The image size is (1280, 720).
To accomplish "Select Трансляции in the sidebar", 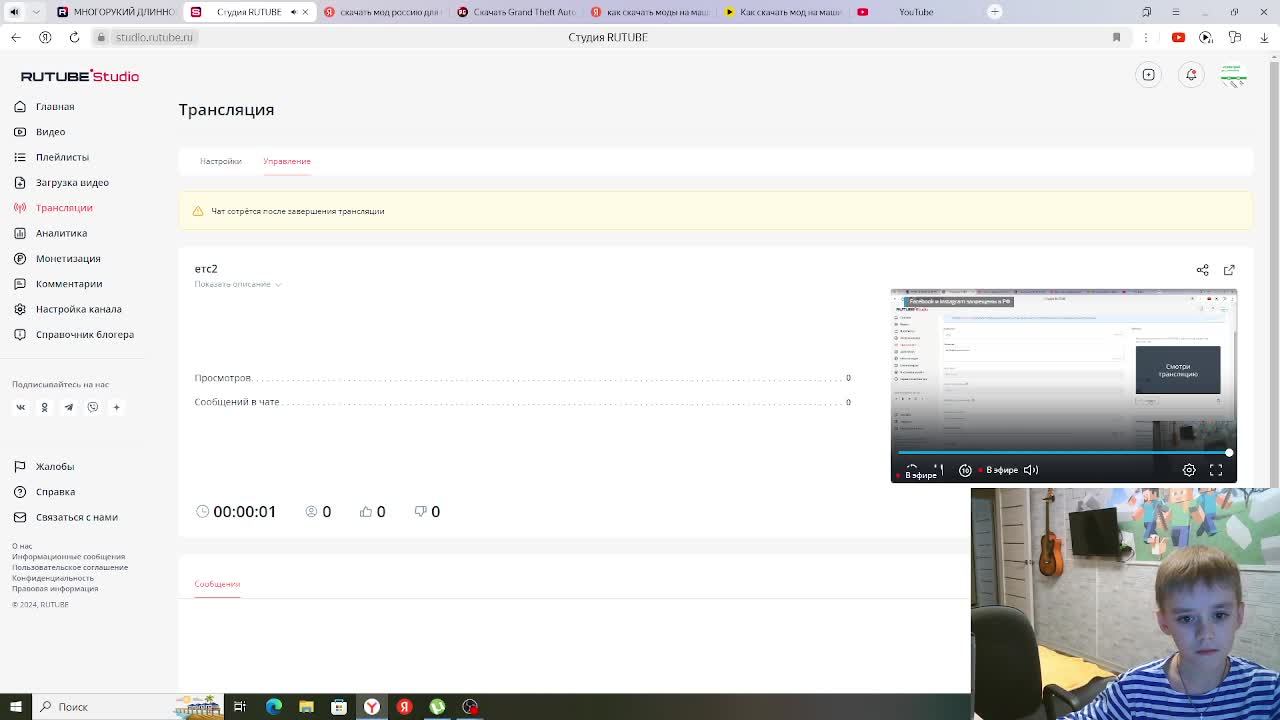I will [64, 208].
